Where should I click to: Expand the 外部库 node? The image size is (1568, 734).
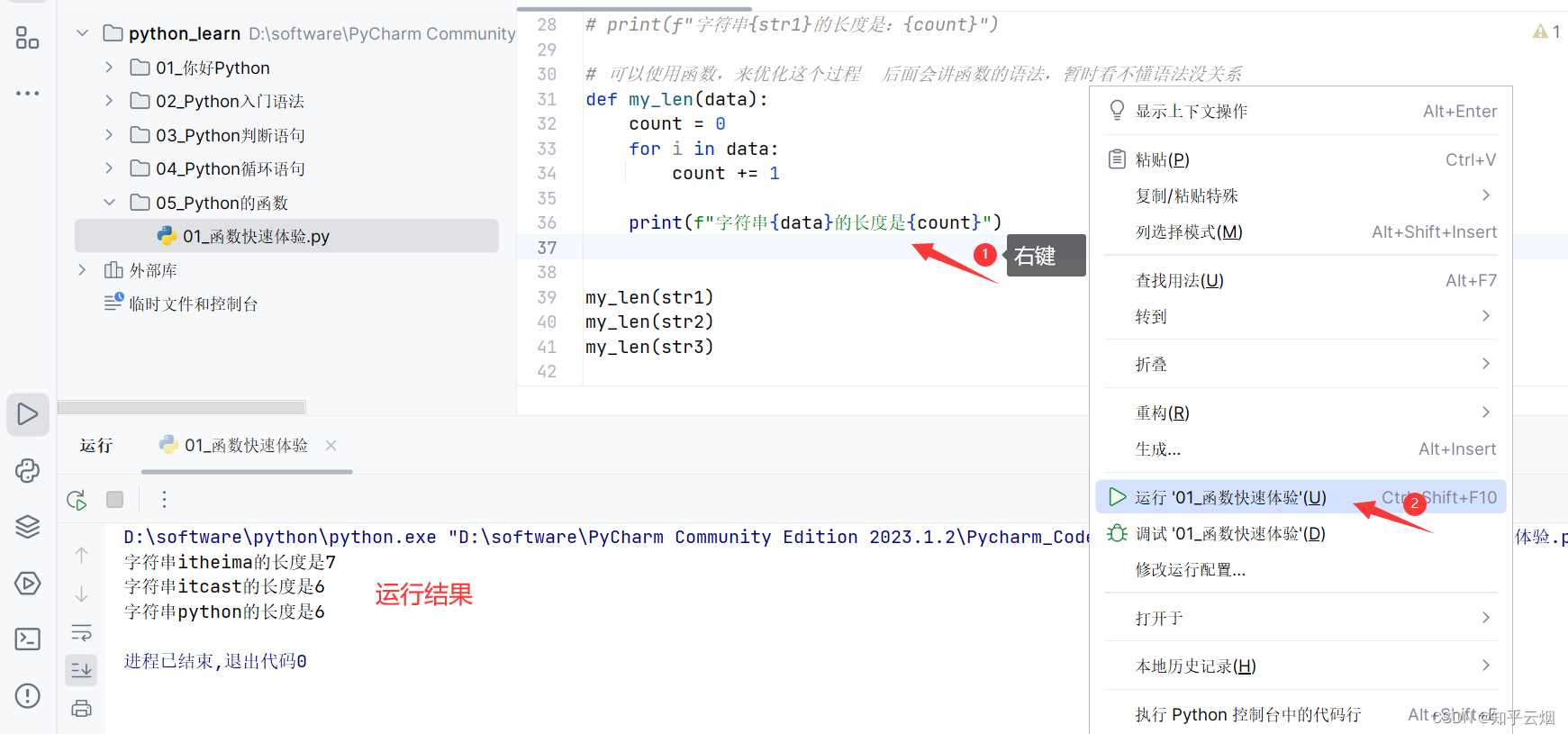[x=82, y=270]
